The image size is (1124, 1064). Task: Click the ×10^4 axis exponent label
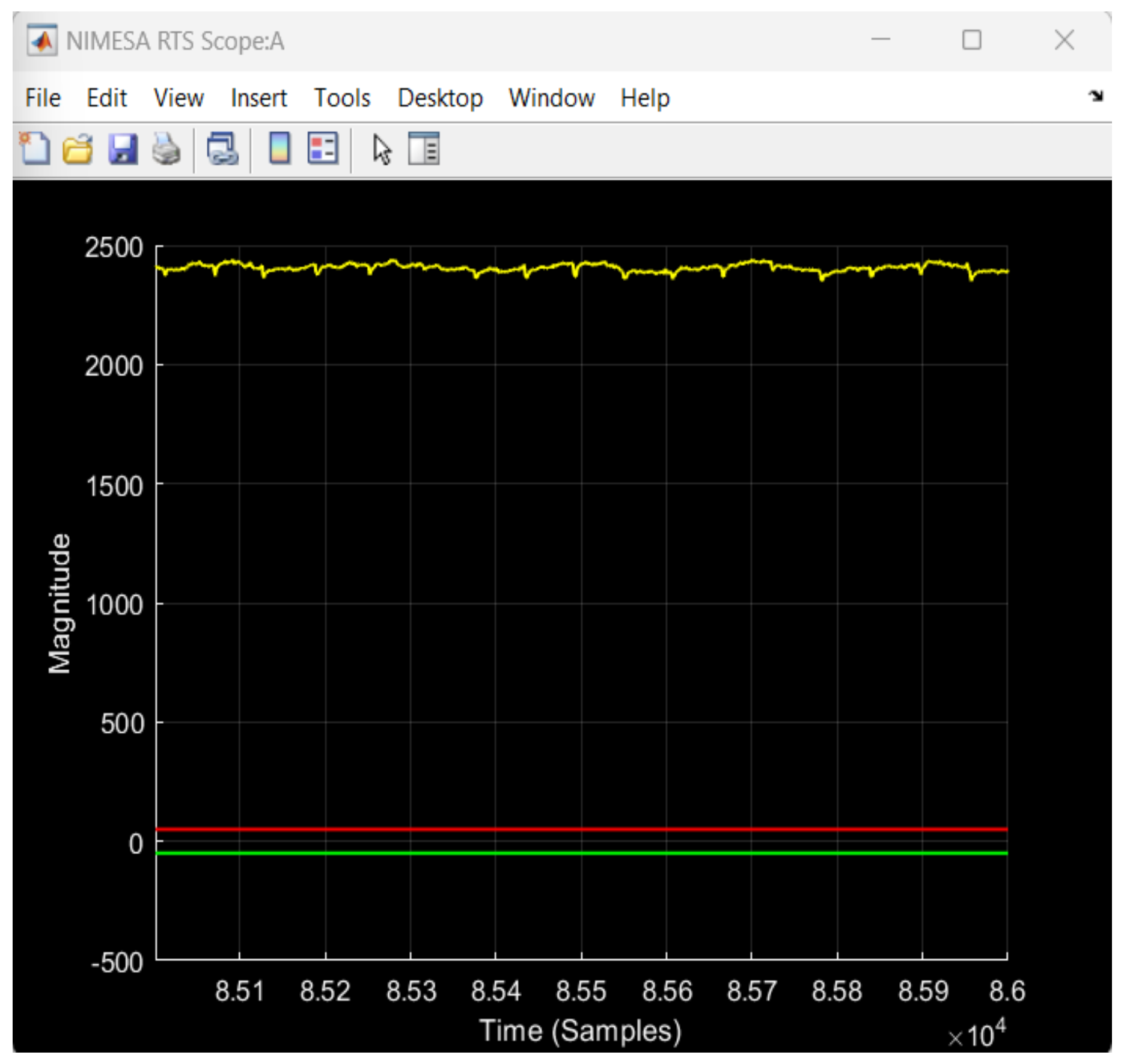[976, 1034]
